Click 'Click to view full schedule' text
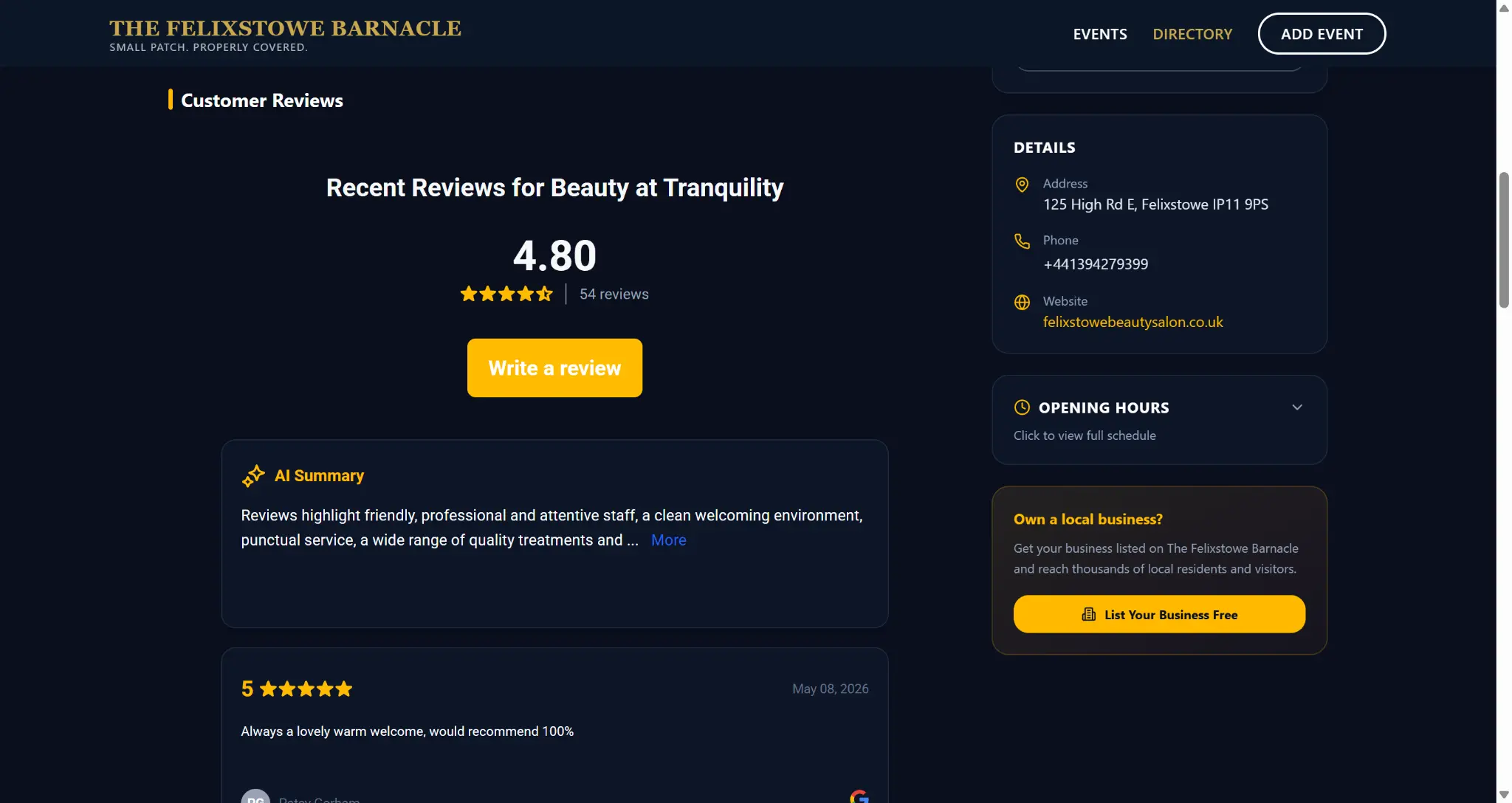 (x=1085, y=435)
